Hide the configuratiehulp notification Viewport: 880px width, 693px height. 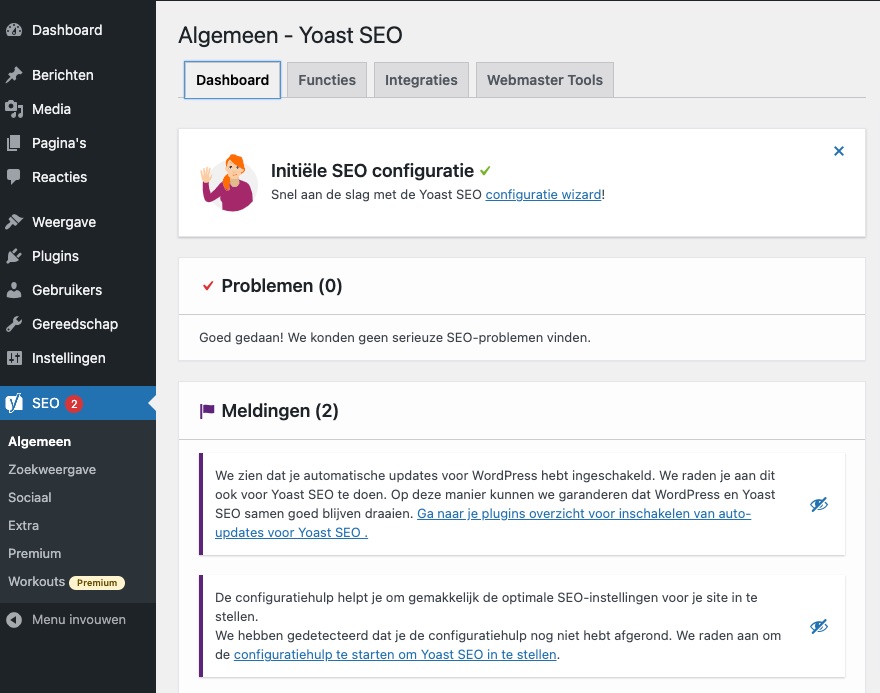pyautogui.click(x=819, y=627)
